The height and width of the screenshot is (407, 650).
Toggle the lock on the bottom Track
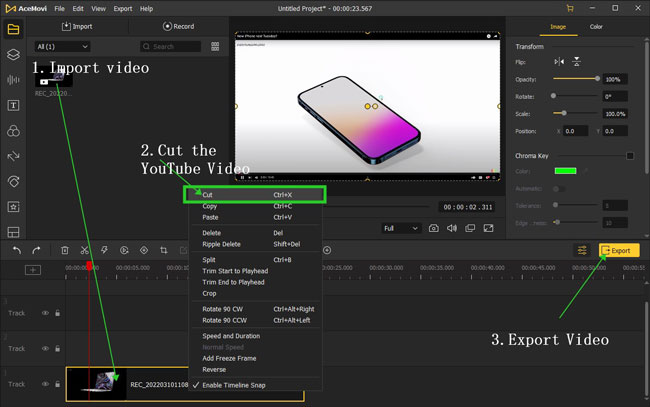pyautogui.click(x=58, y=384)
